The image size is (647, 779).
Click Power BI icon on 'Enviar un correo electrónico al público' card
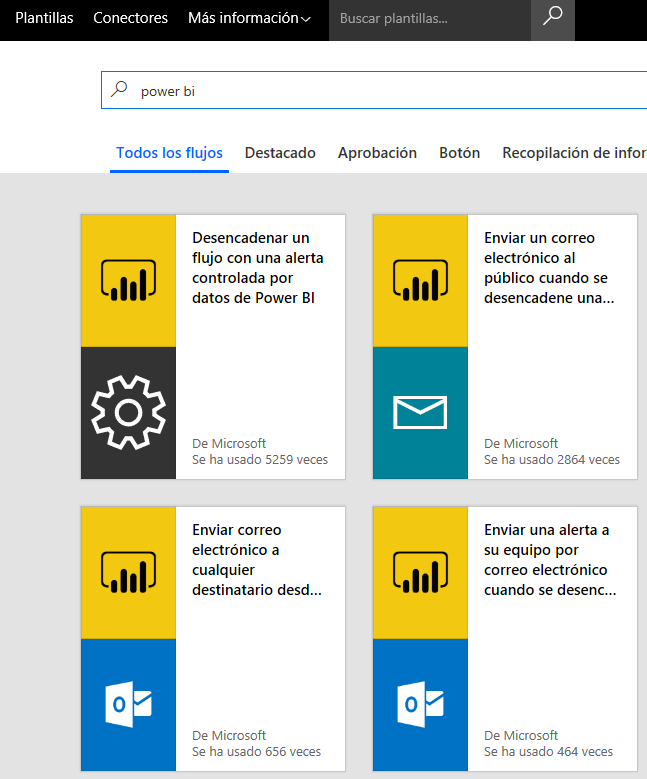[420, 281]
